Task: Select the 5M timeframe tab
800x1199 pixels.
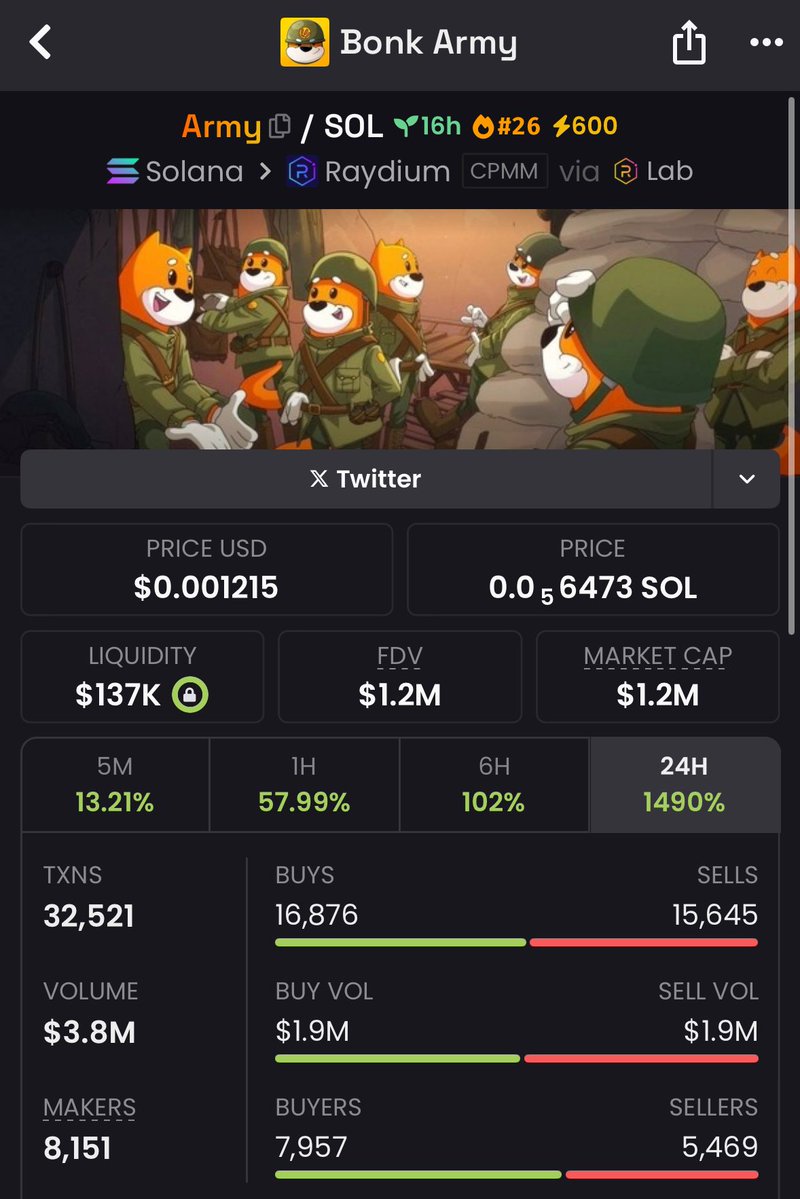Action: 115,785
